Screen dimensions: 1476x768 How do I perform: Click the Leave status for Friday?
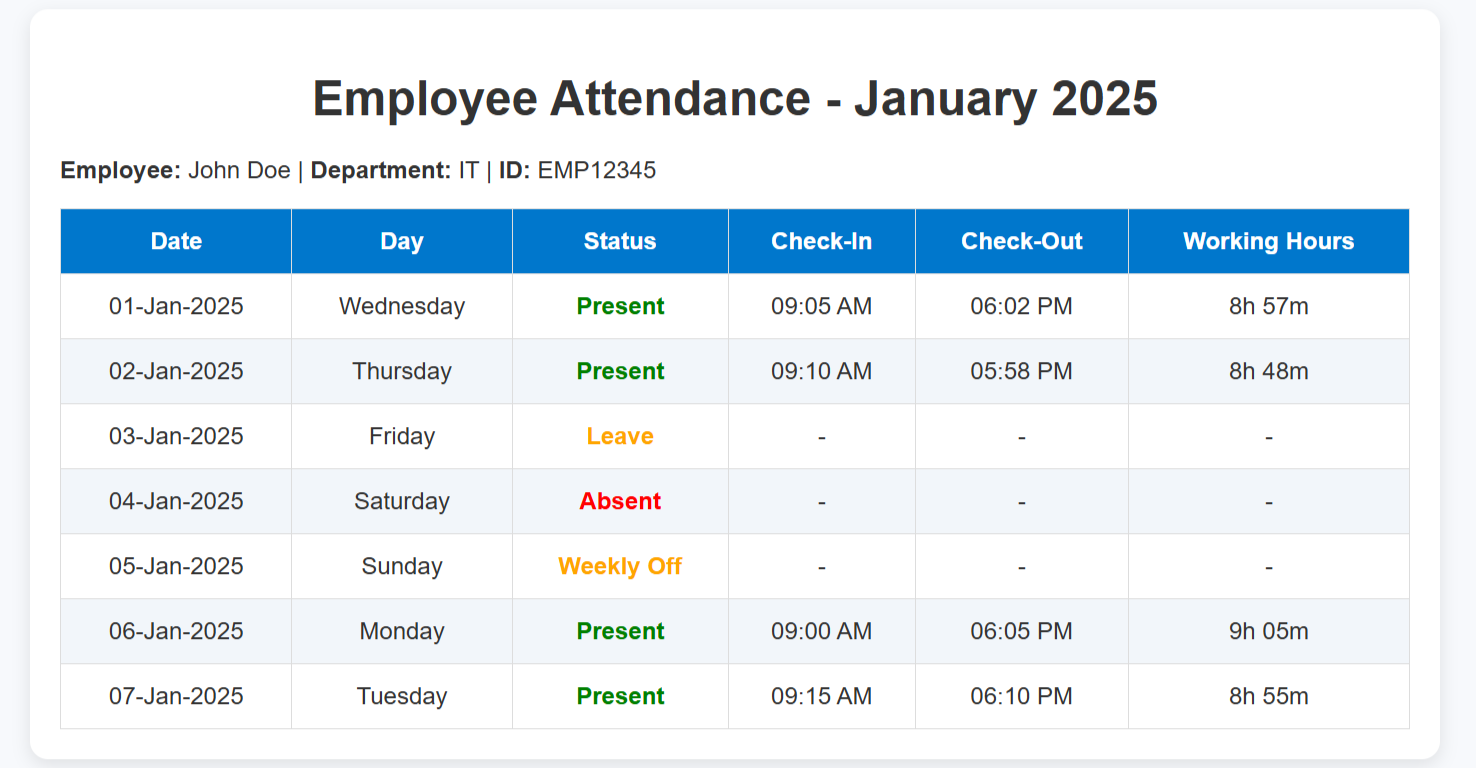pyautogui.click(x=620, y=436)
